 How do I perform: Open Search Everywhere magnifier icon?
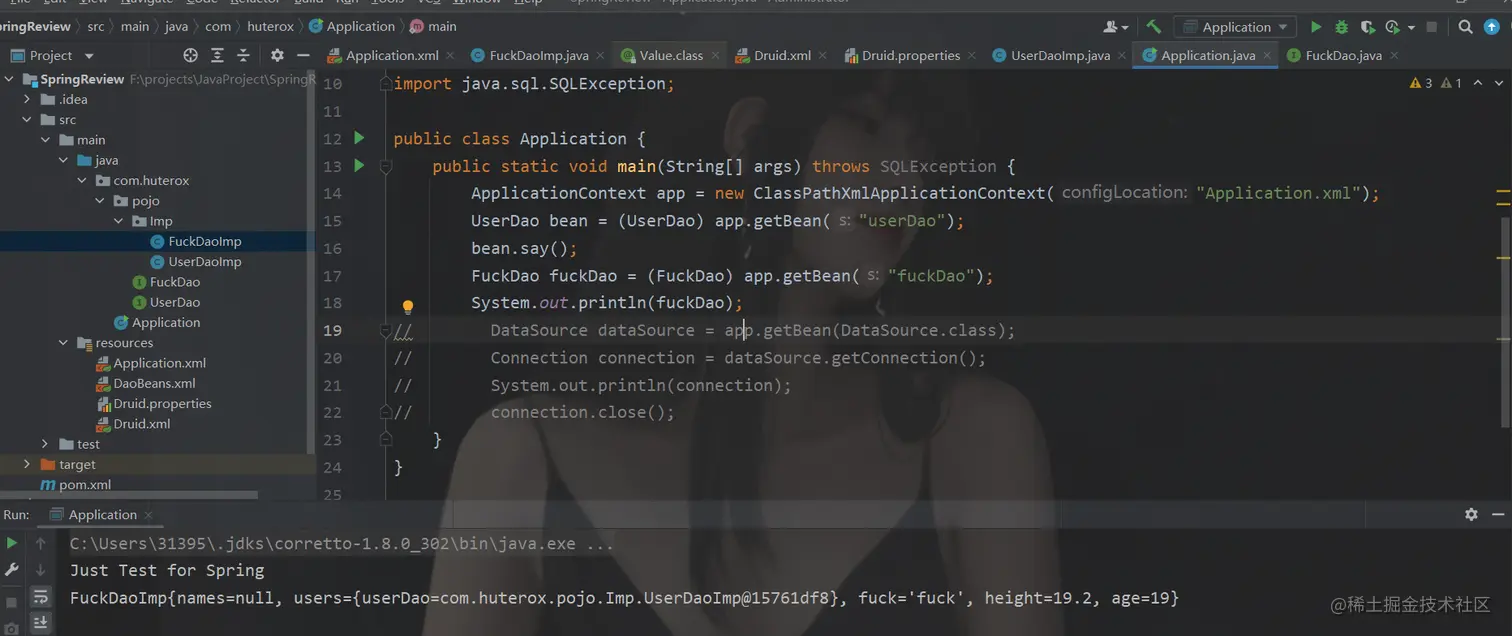point(1465,27)
